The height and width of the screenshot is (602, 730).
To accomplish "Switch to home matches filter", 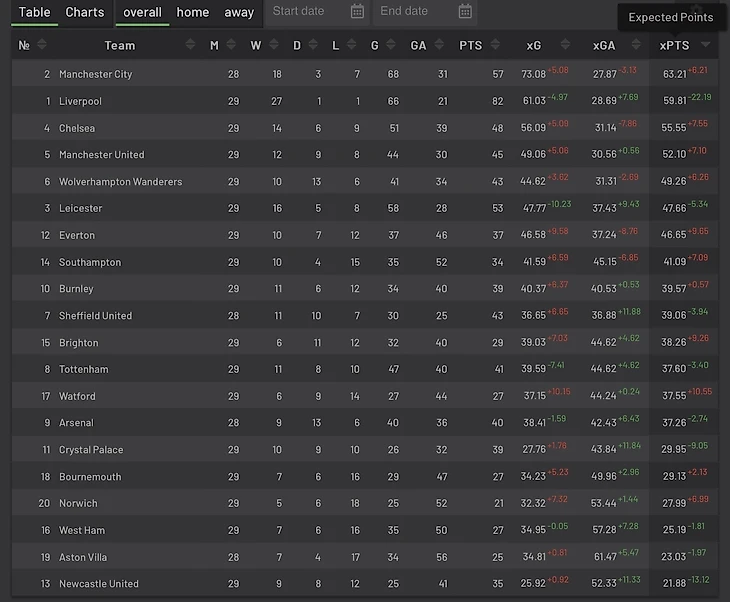I will 193,12.
